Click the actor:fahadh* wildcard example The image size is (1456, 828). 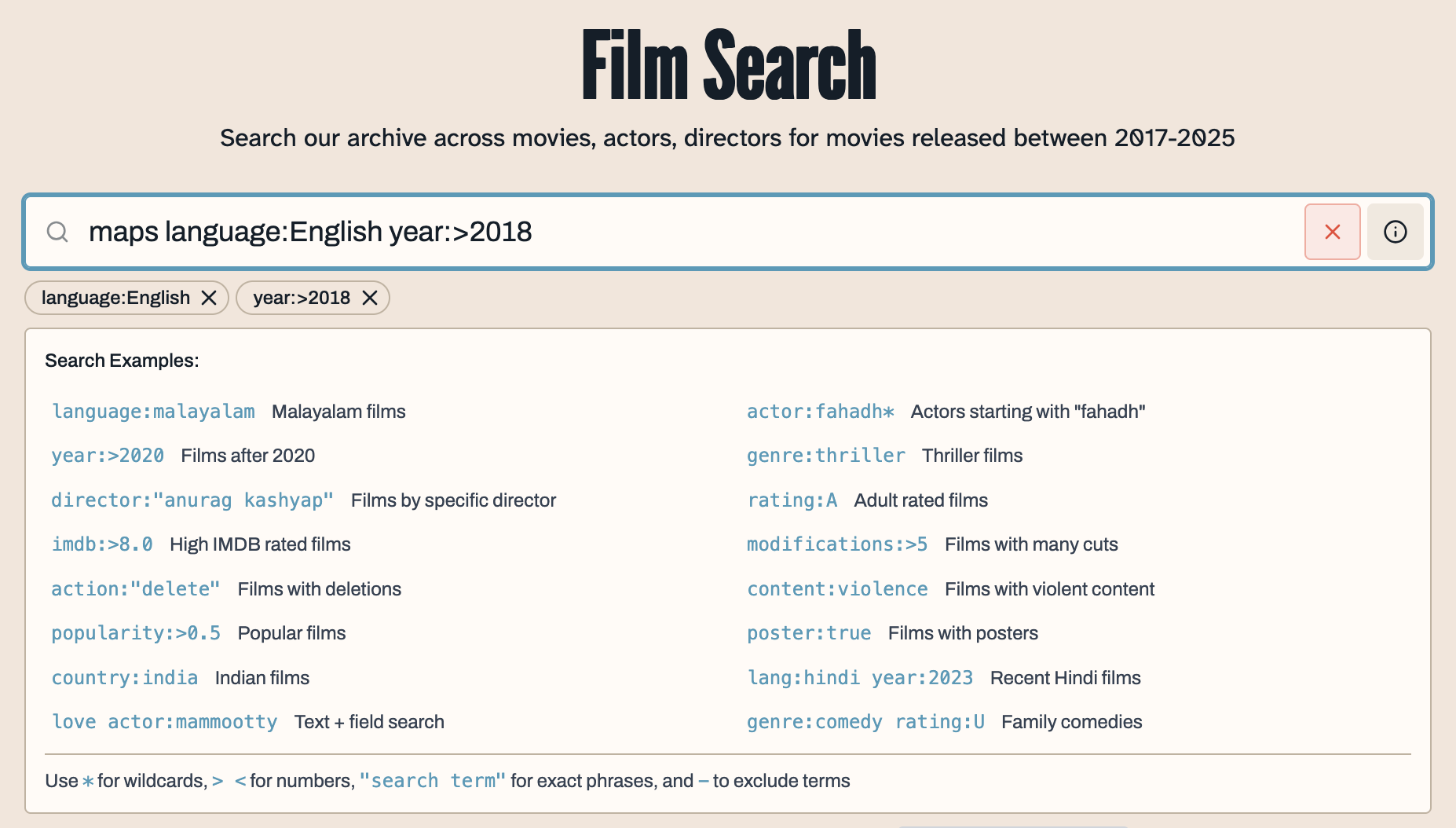click(x=820, y=412)
